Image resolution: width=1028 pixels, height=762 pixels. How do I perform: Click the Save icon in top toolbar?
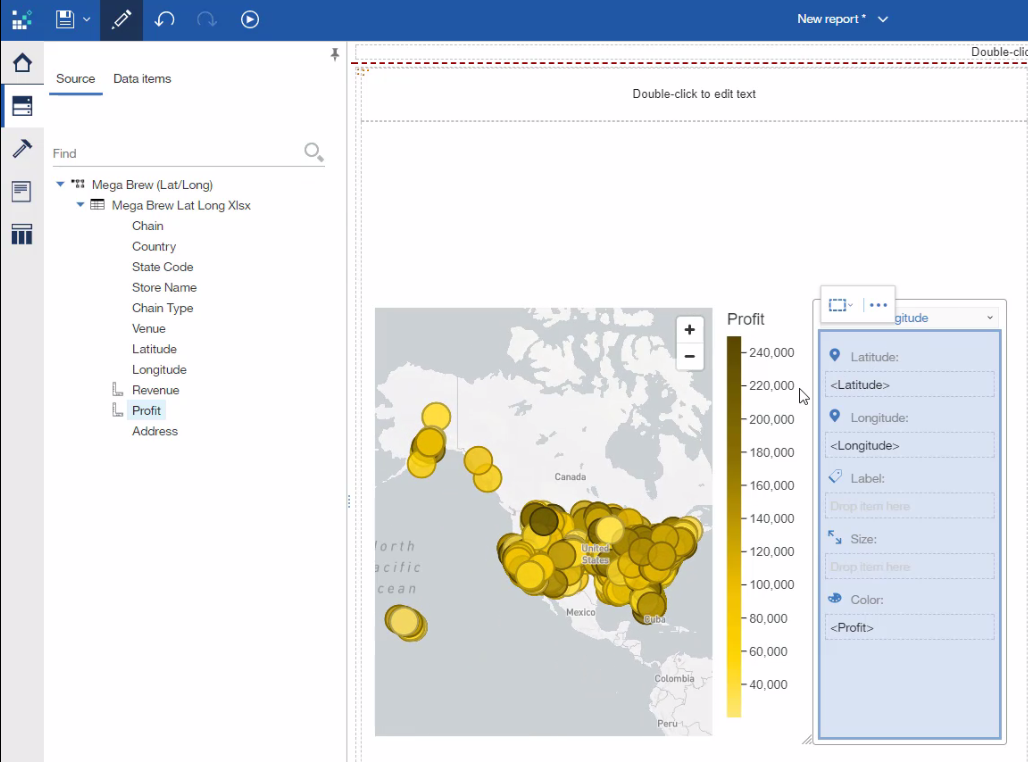click(66, 19)
